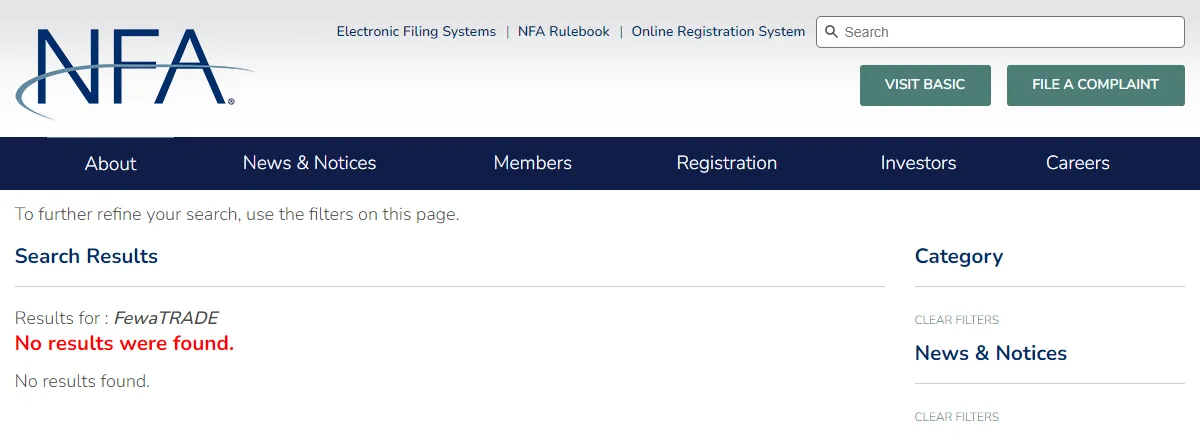This screenshot has height=442, width=1200.
Task: Open the Members menu
Action: click(533, 163)
